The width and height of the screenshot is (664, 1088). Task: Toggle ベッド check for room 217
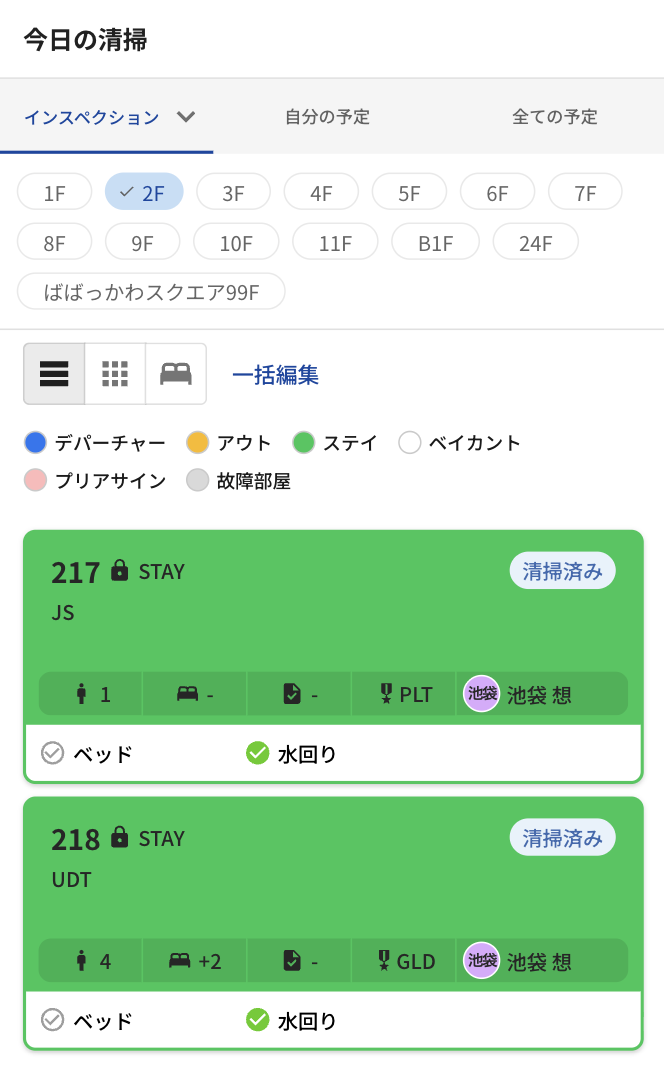click(x=53, y=753)
